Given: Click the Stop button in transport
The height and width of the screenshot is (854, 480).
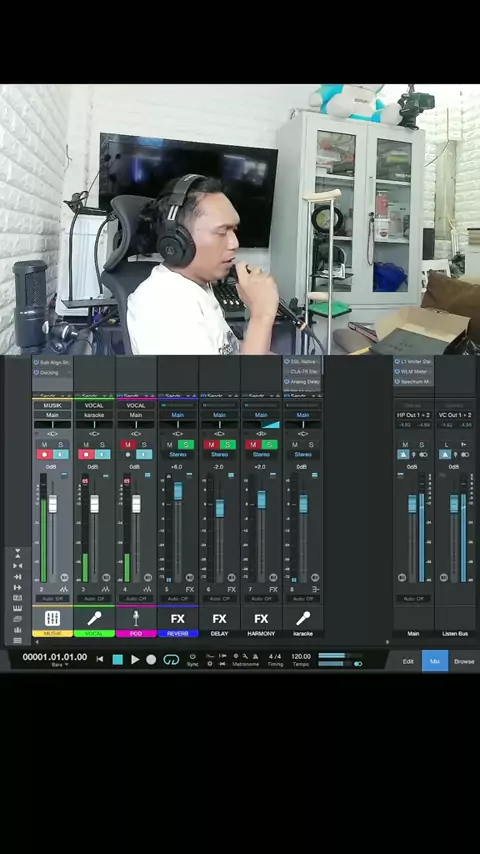Looking at the screenshot, I should 118,660.
